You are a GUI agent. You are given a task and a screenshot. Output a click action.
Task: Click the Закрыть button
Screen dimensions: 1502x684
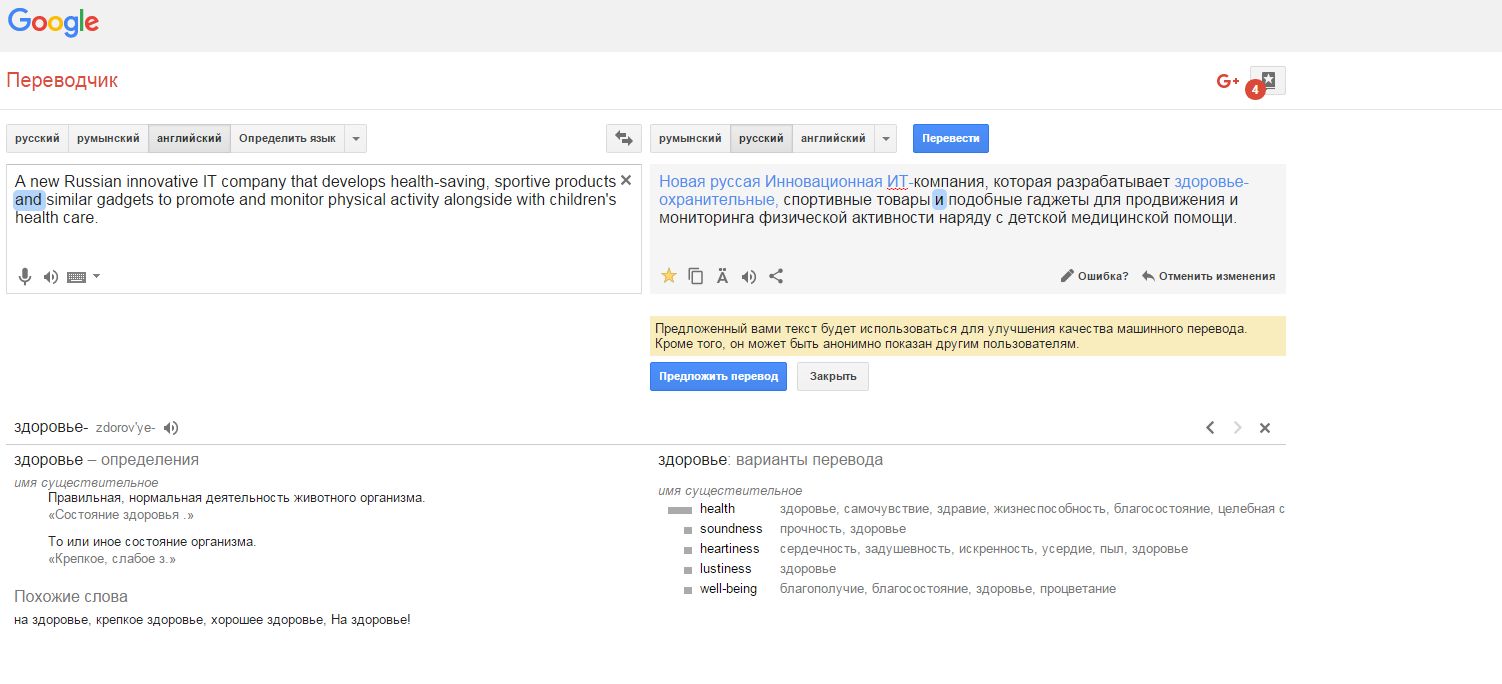point(832,377)
